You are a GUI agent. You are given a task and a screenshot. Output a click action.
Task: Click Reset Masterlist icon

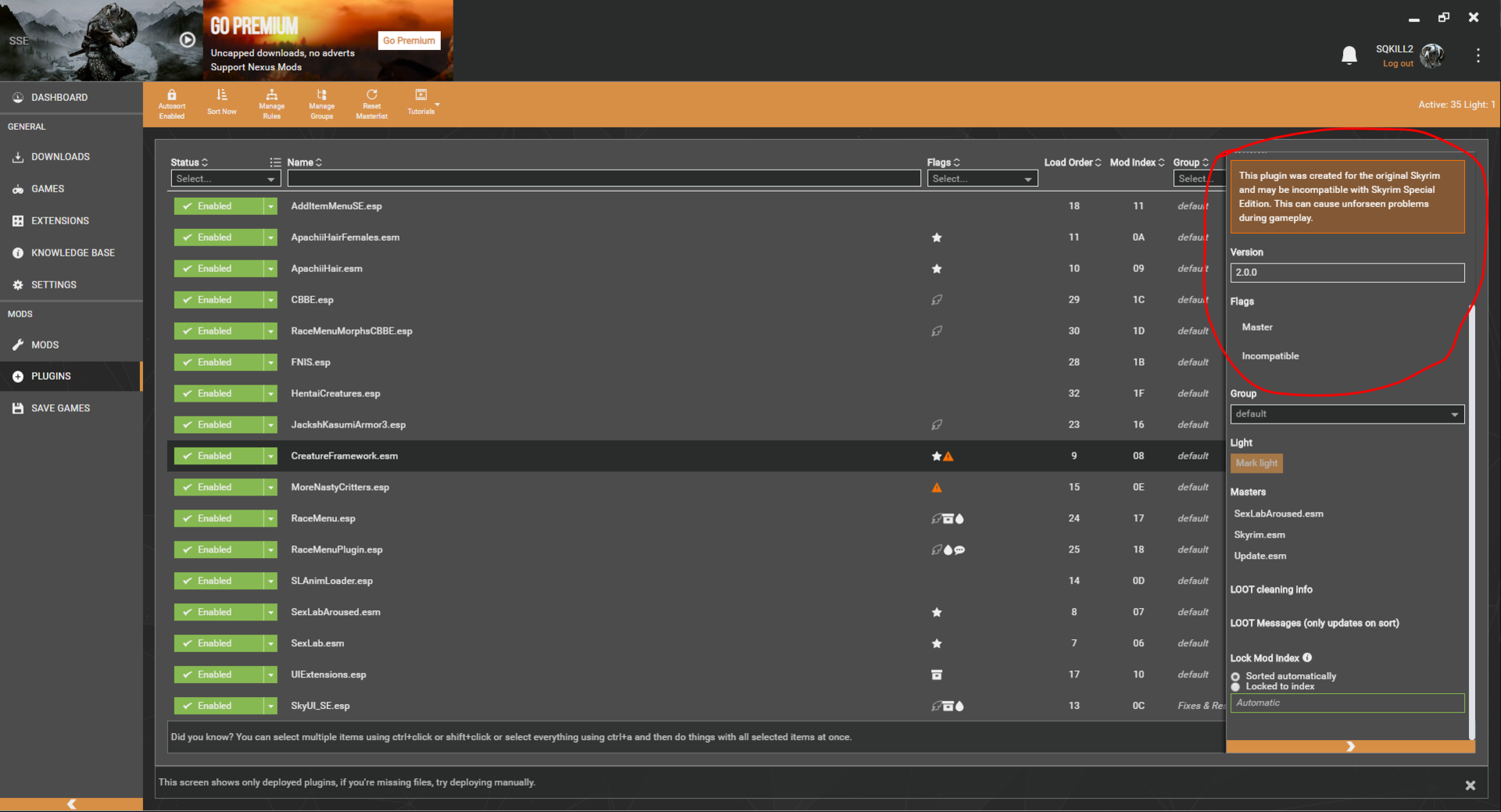click(372, 95)
